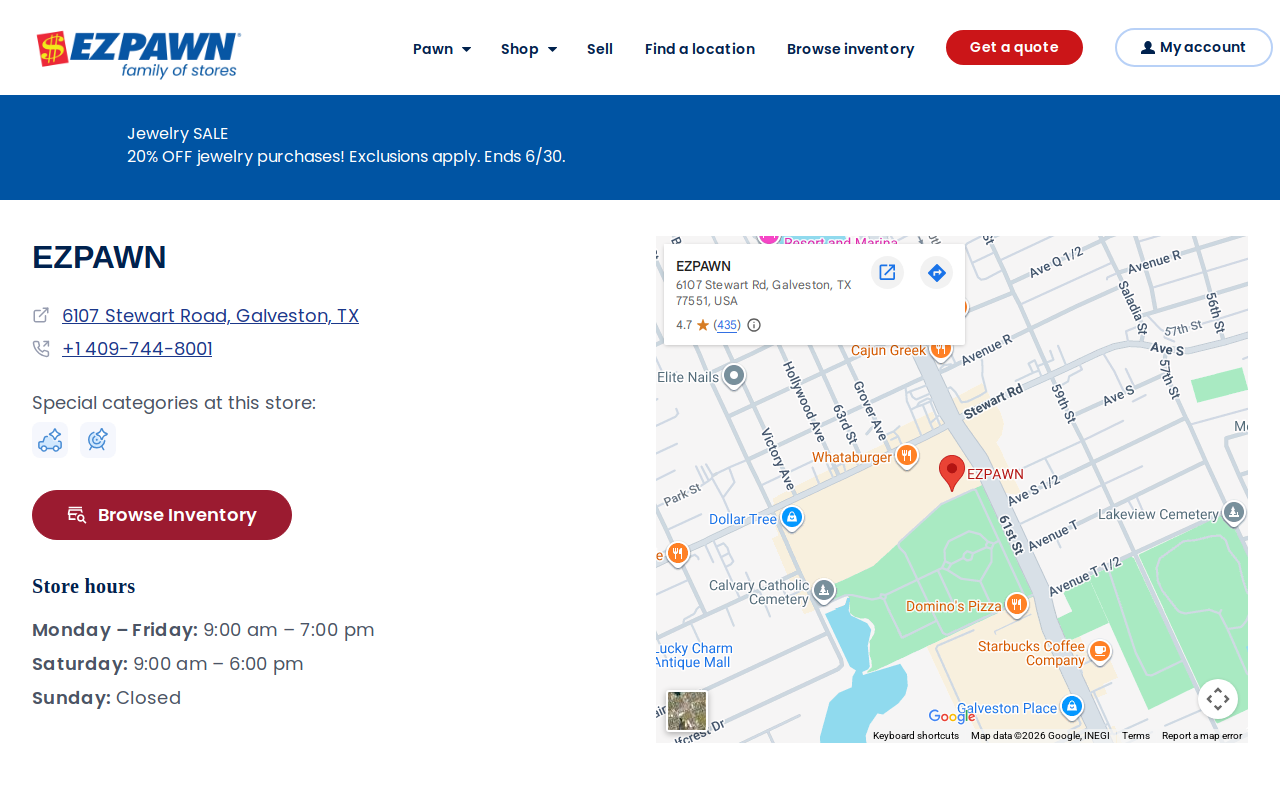The height and width of the screenshot is (800, 1280).
Task: Expand the Shop dropdown menu
Action: pos(529,49)
